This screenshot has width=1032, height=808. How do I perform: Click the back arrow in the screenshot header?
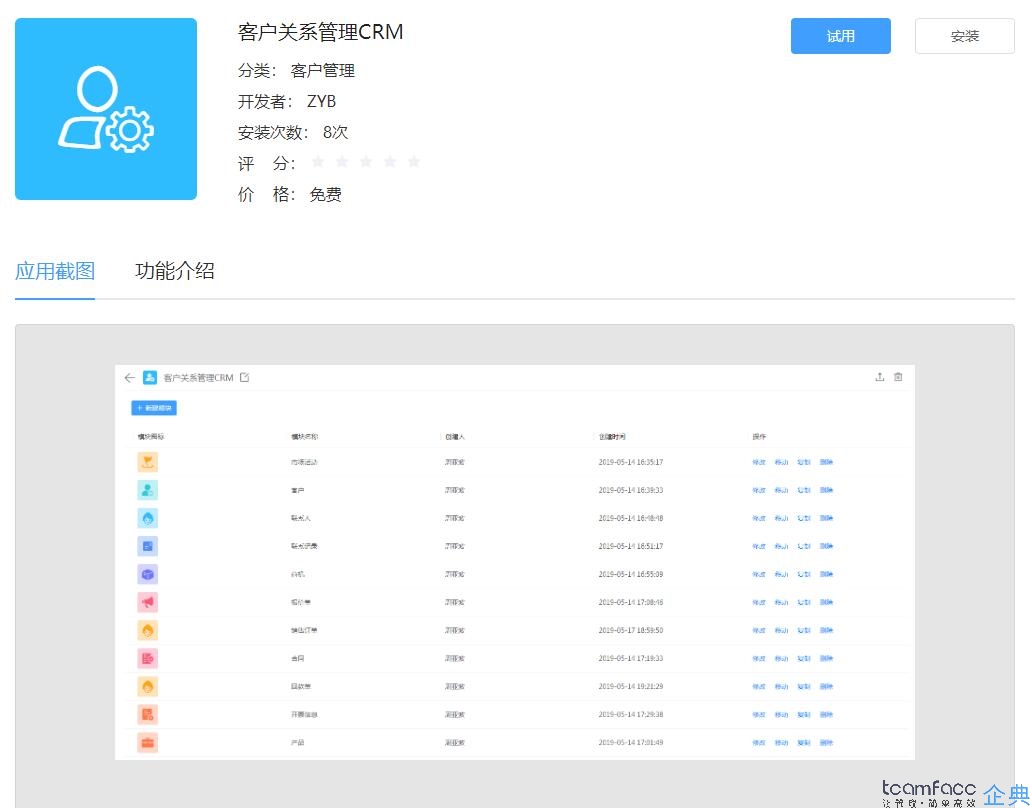[x=129, y=378]
